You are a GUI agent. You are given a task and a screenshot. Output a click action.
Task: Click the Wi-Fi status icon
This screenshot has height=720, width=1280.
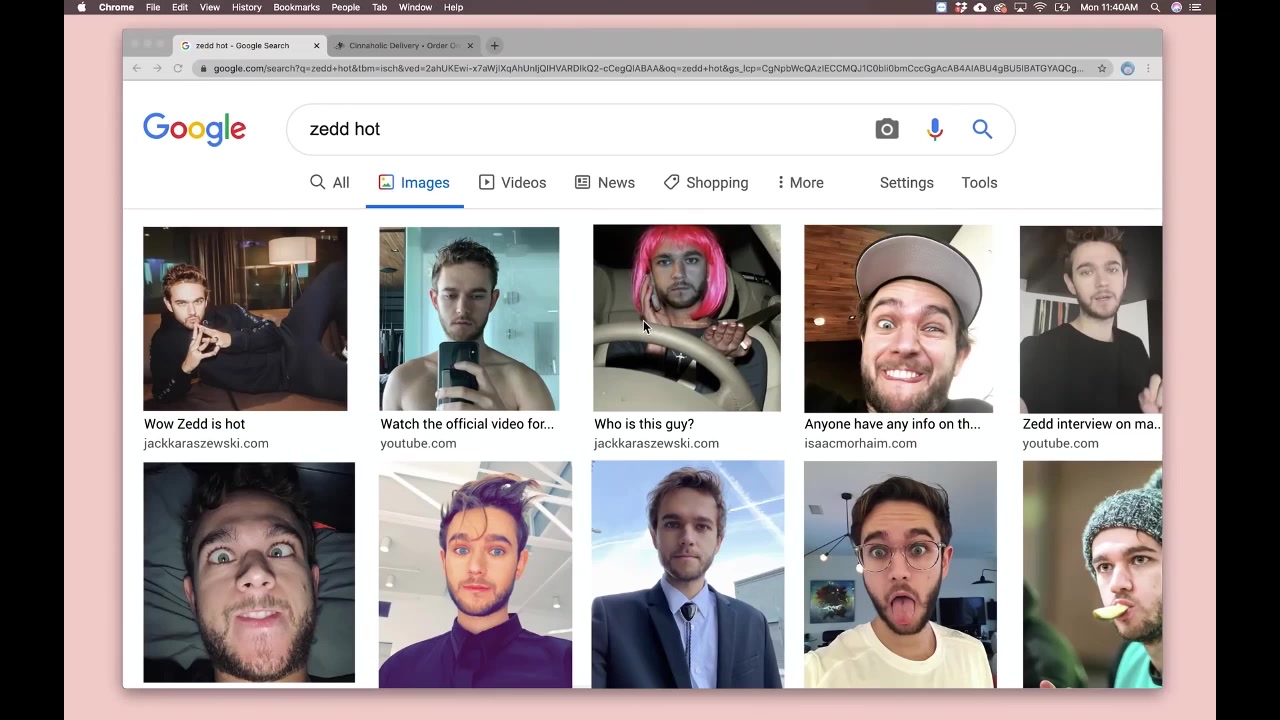pyautogui.click(x=1040, y=7)
